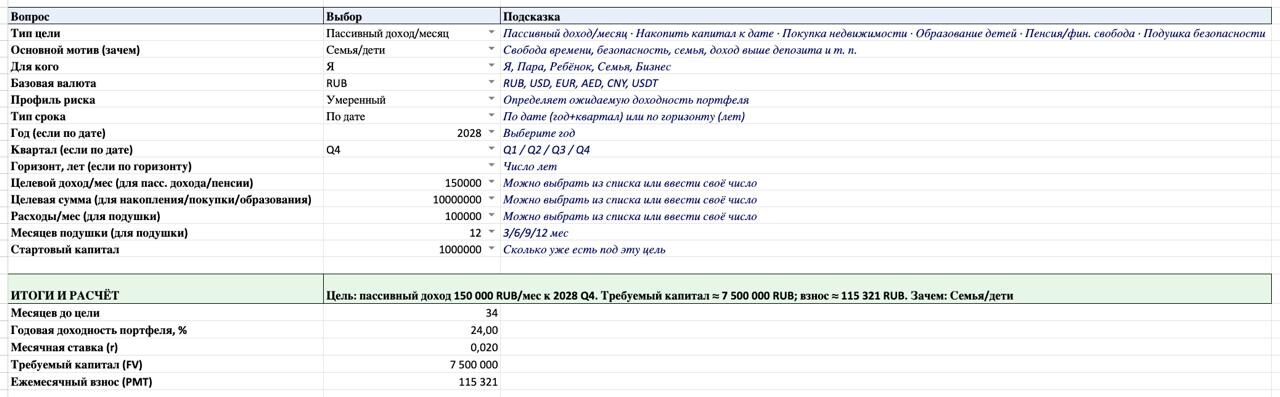Click the Вопрос column header cell

(165, 17)
